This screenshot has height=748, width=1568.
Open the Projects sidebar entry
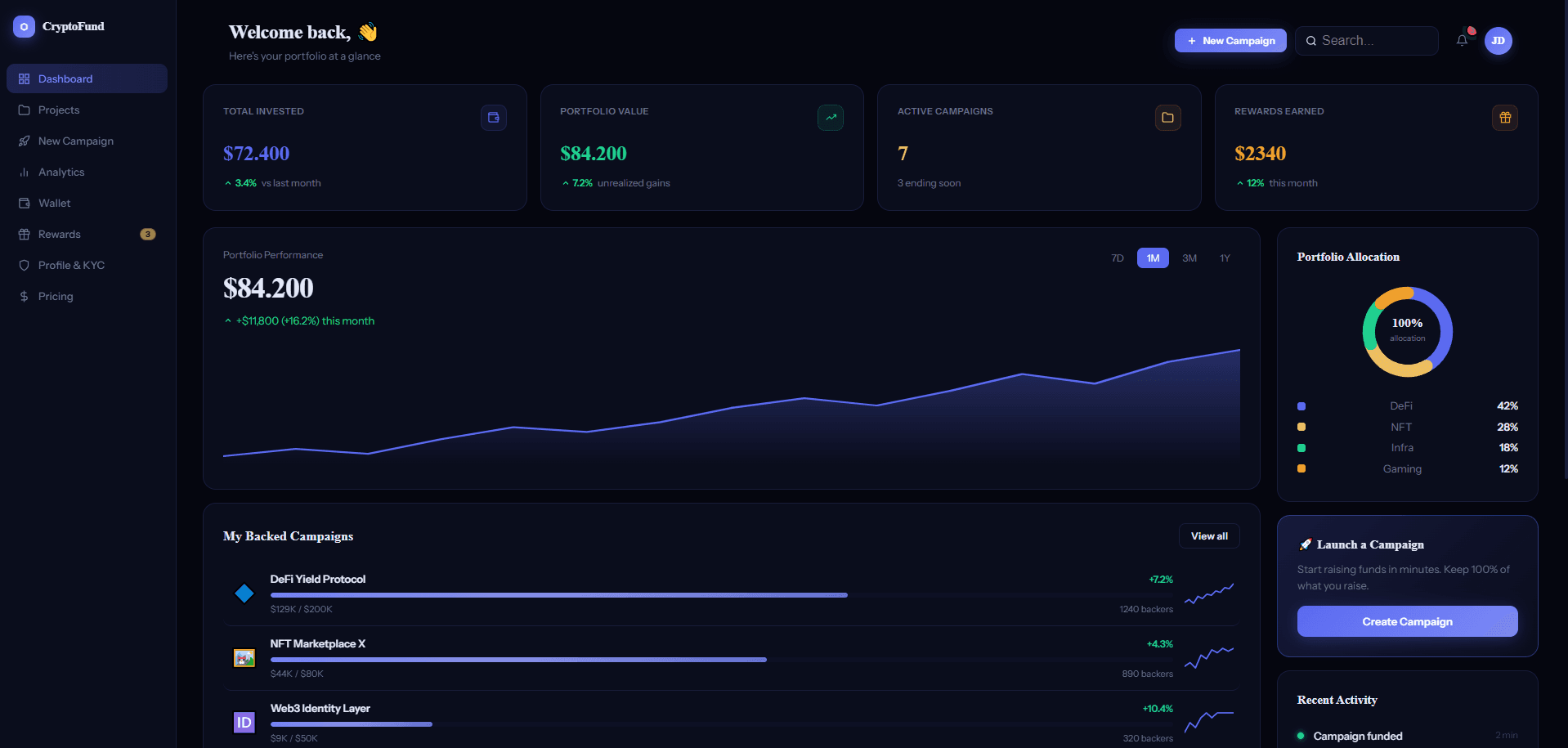[59, 110]
